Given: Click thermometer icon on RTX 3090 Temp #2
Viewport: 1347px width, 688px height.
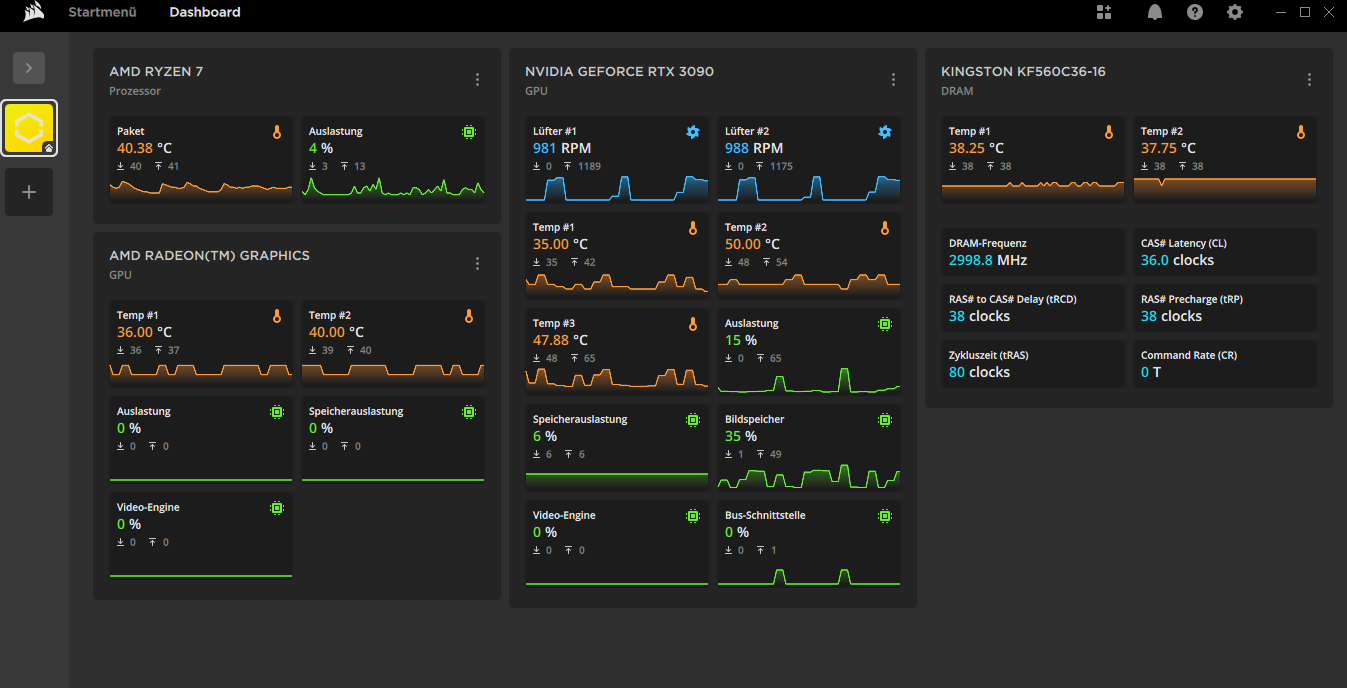Looking at the screenshot, I should point(885,228).
